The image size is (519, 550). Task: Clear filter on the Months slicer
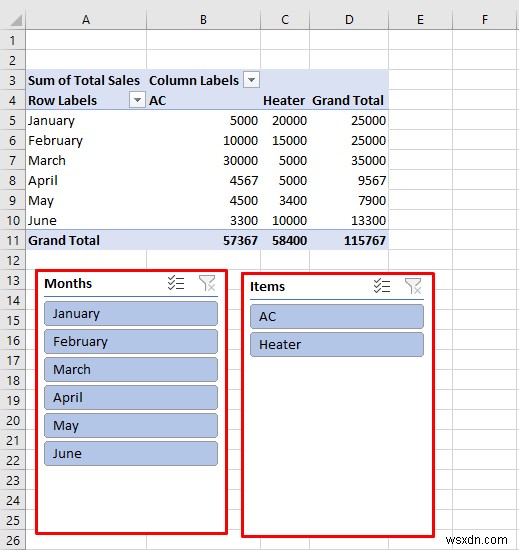tap(207, 283)
